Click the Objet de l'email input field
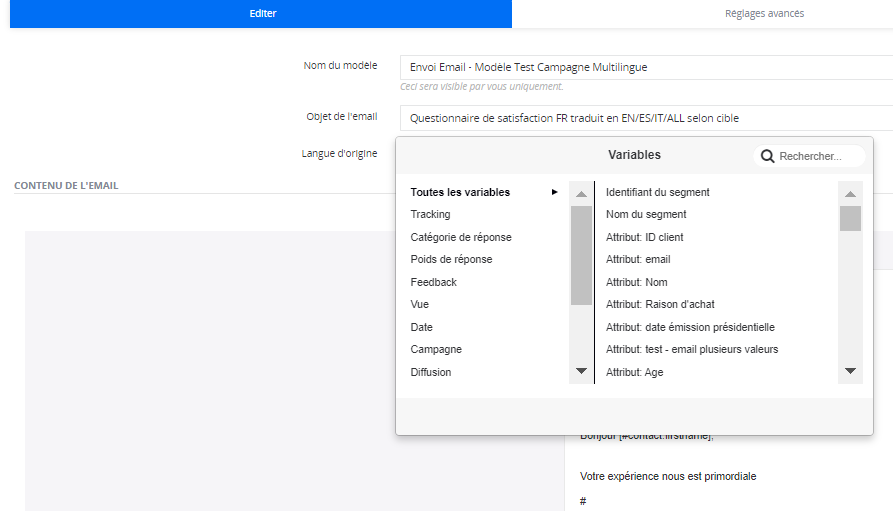This screenshot has height=511, width=893. click(x=645, y=118)
